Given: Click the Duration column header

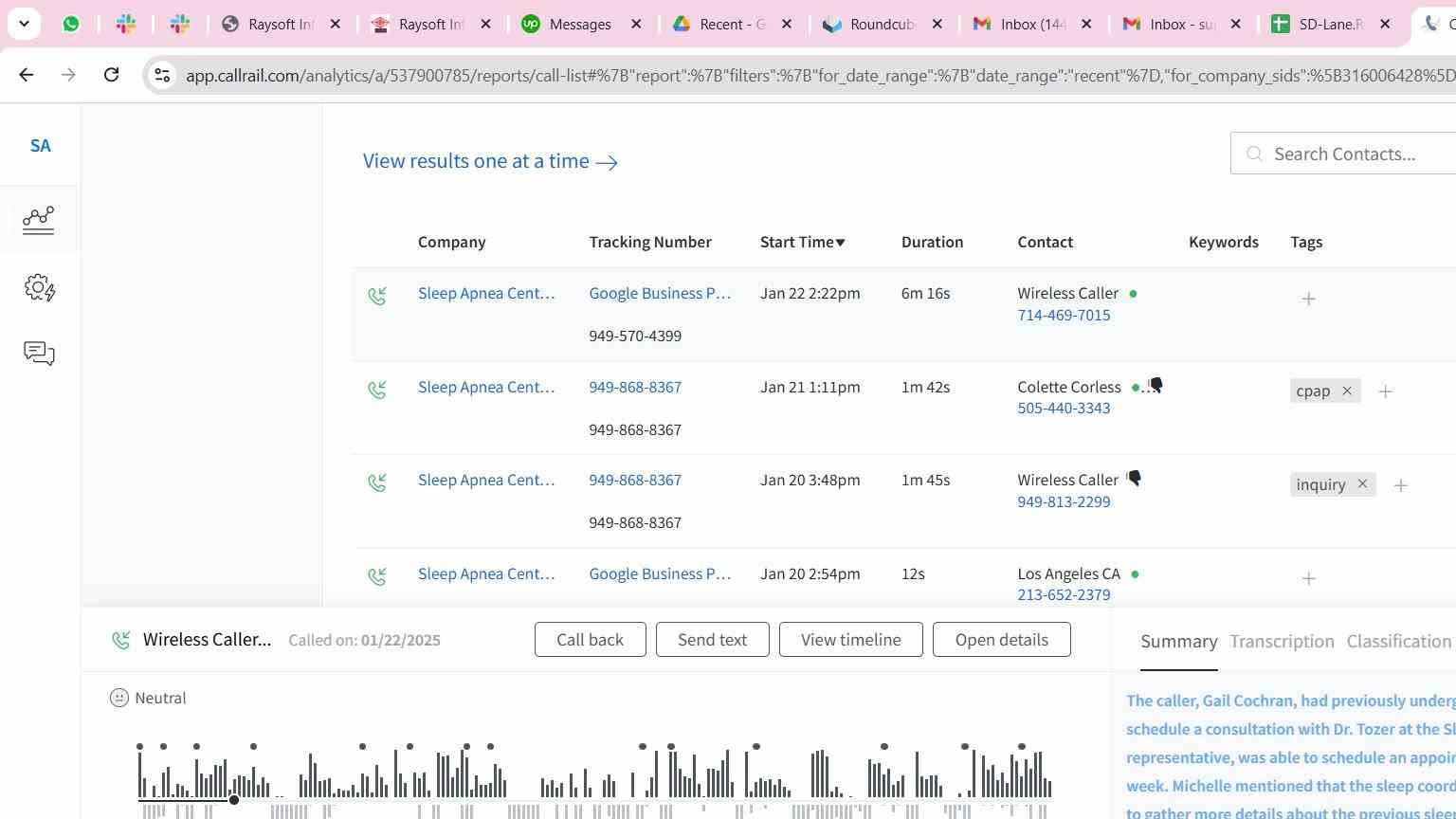Looking at the screenshot, I should pos(932,242).
